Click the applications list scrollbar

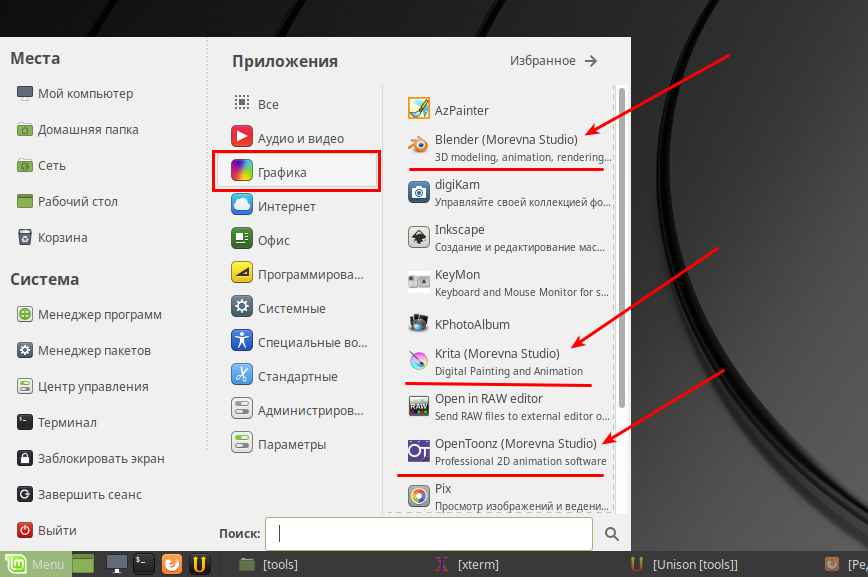coord(622,248)
